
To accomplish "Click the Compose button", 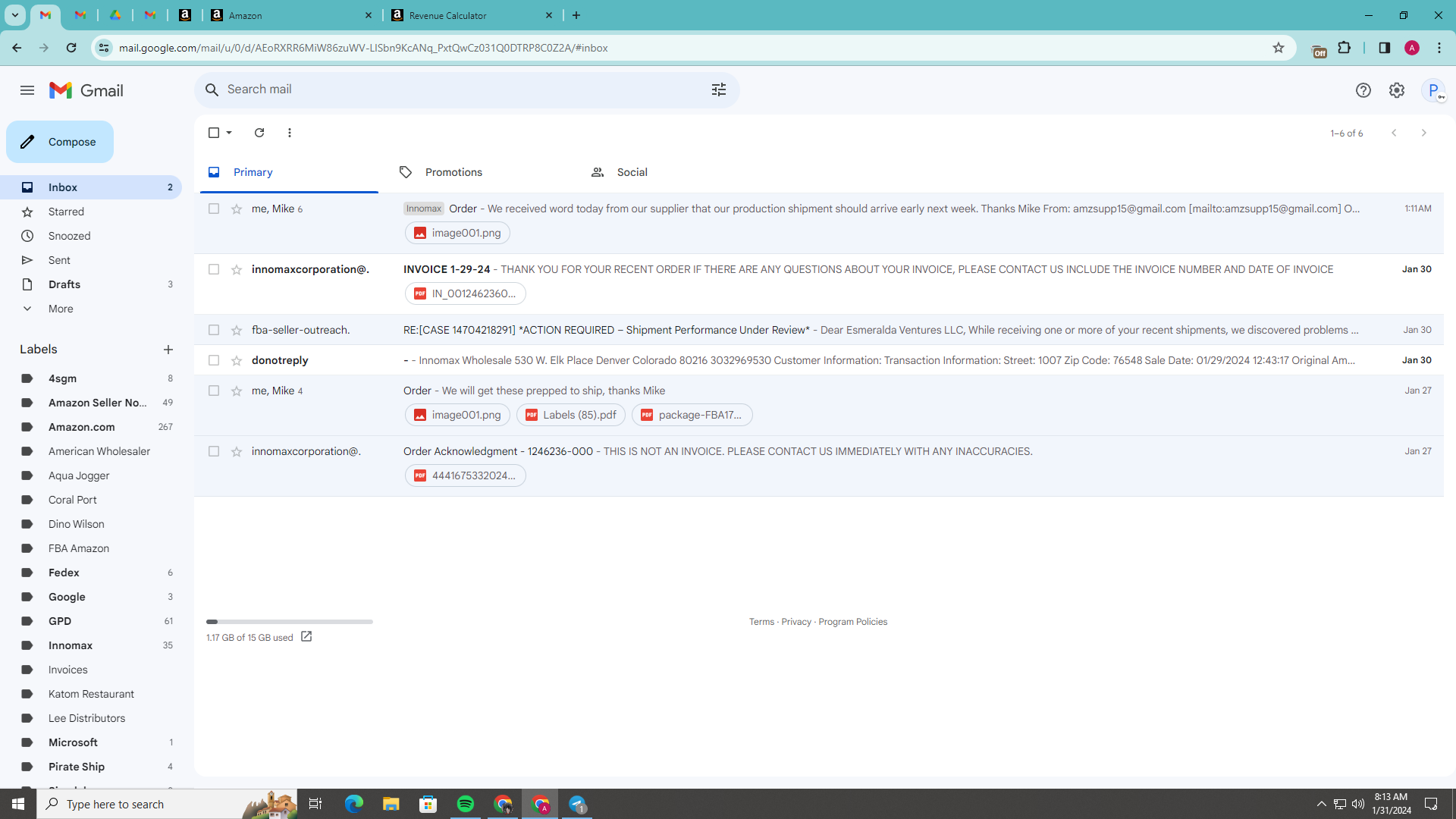I will pyautogui.click(x=60, y=142).
